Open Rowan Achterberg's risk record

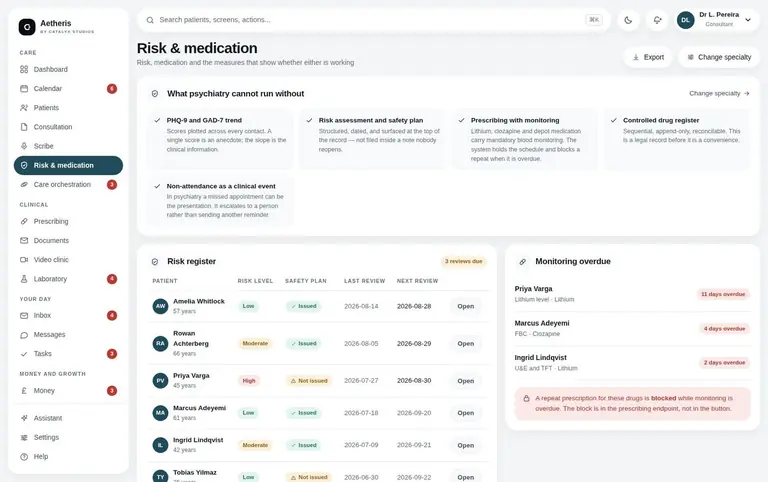465,344
